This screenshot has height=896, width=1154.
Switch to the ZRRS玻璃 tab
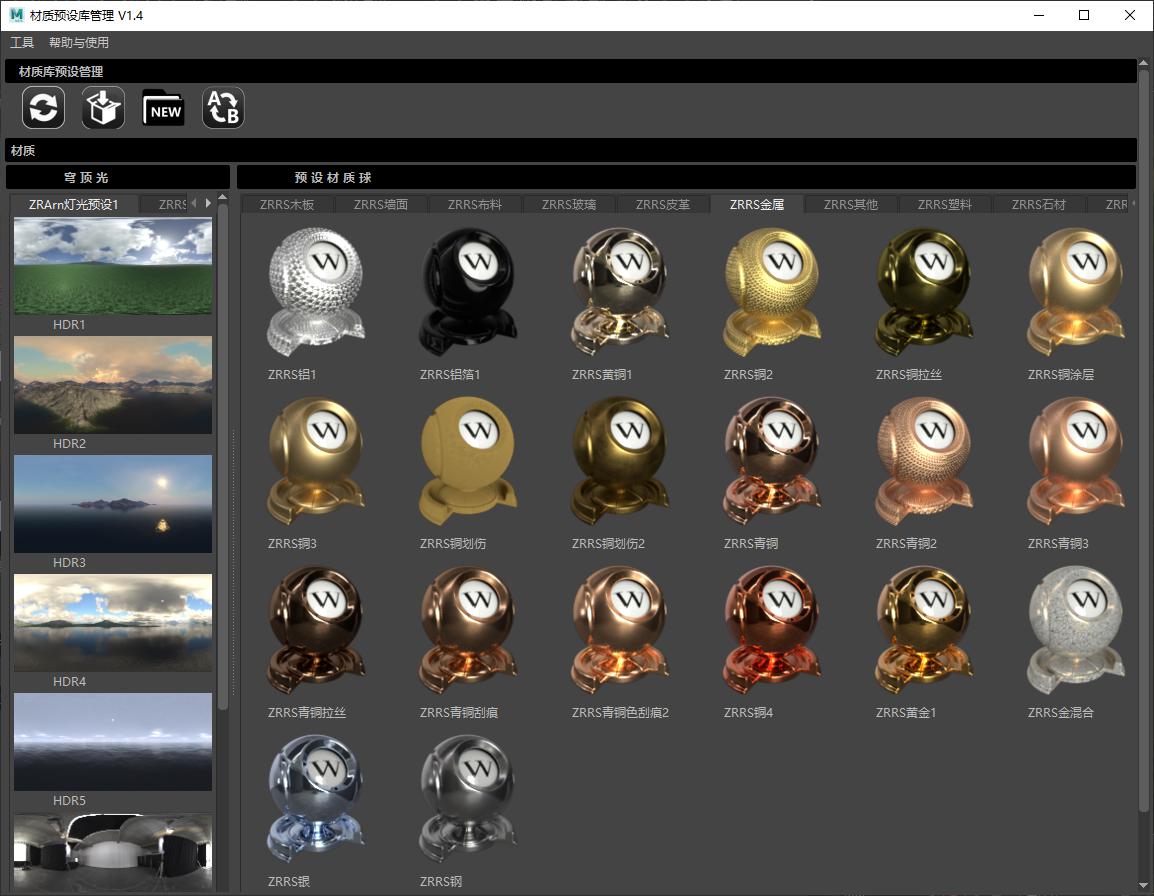click(568, 205)
